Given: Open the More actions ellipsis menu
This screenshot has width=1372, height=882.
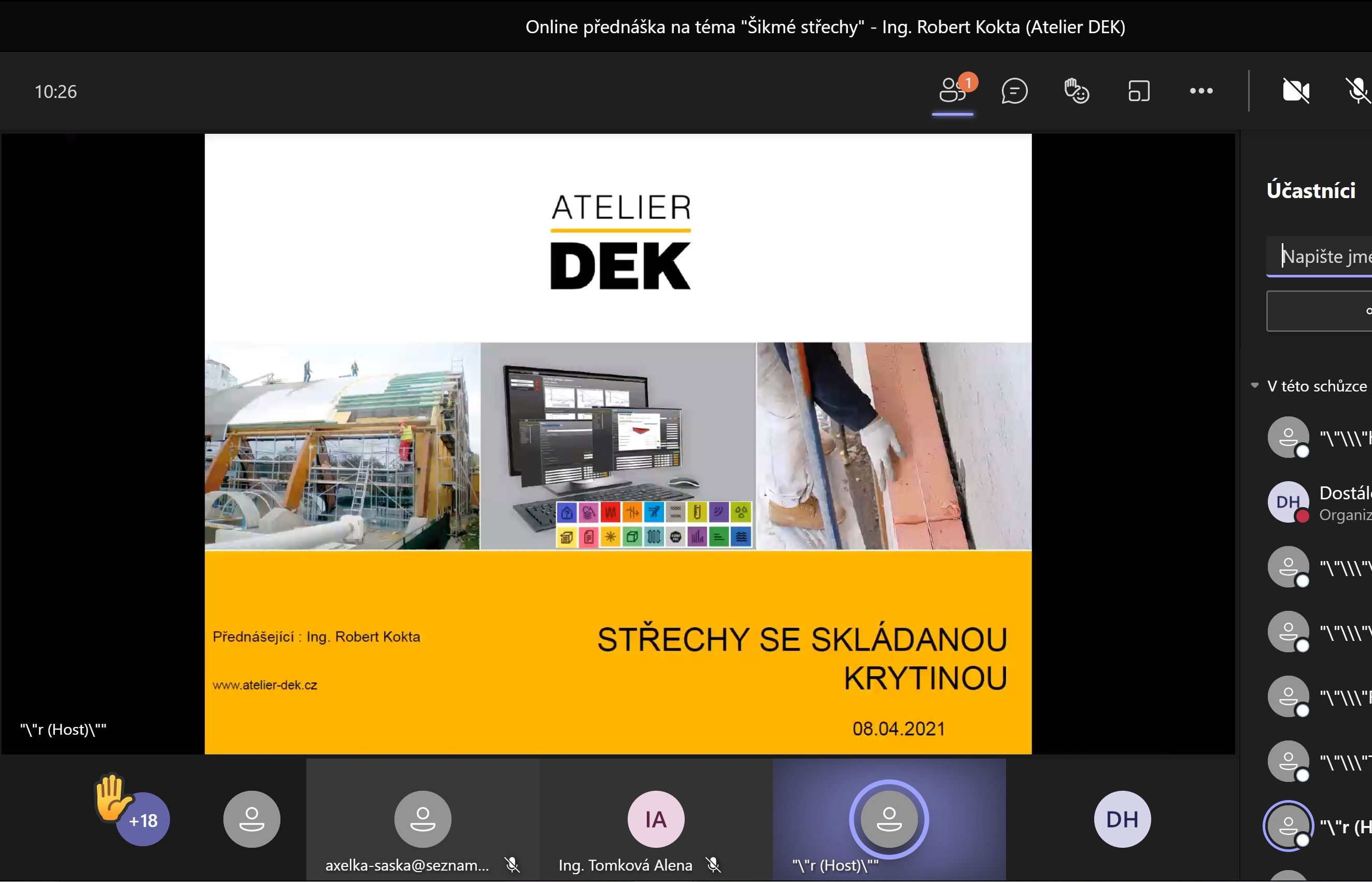Looking at the screenshot, I should pos(1201,91).
